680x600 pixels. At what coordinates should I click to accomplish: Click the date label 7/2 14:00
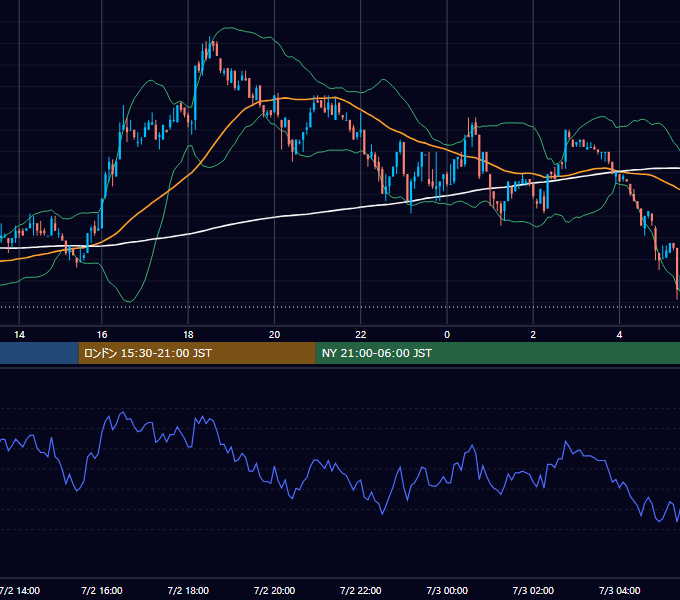click(20, 590)
